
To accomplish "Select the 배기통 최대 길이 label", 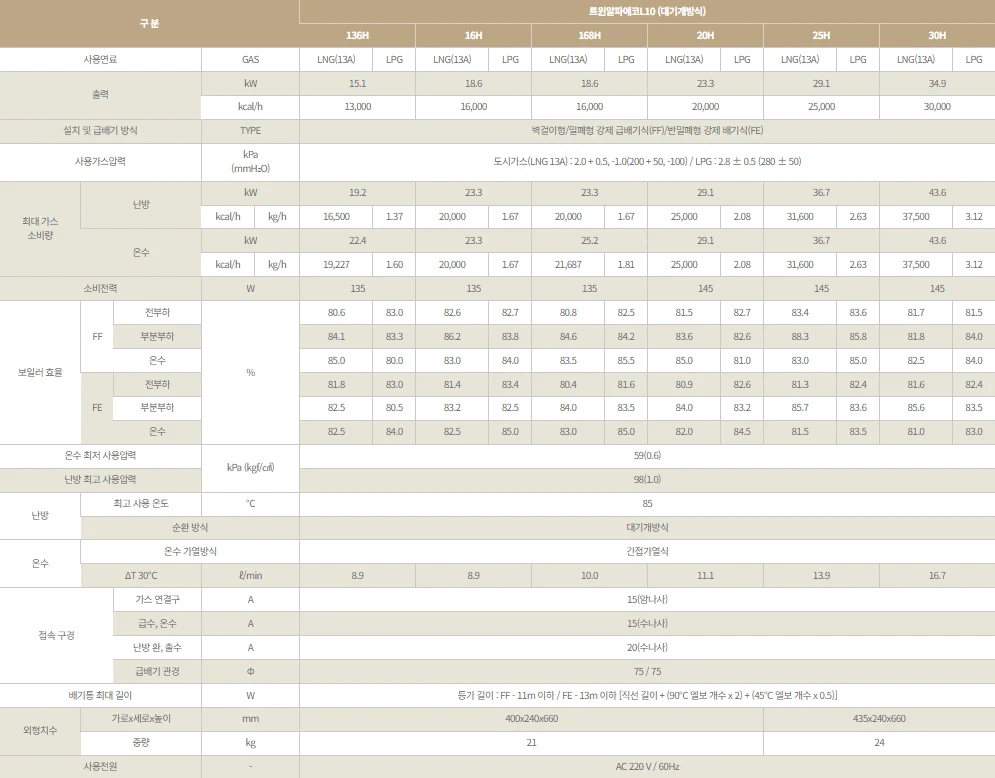I will click(100, 696).
